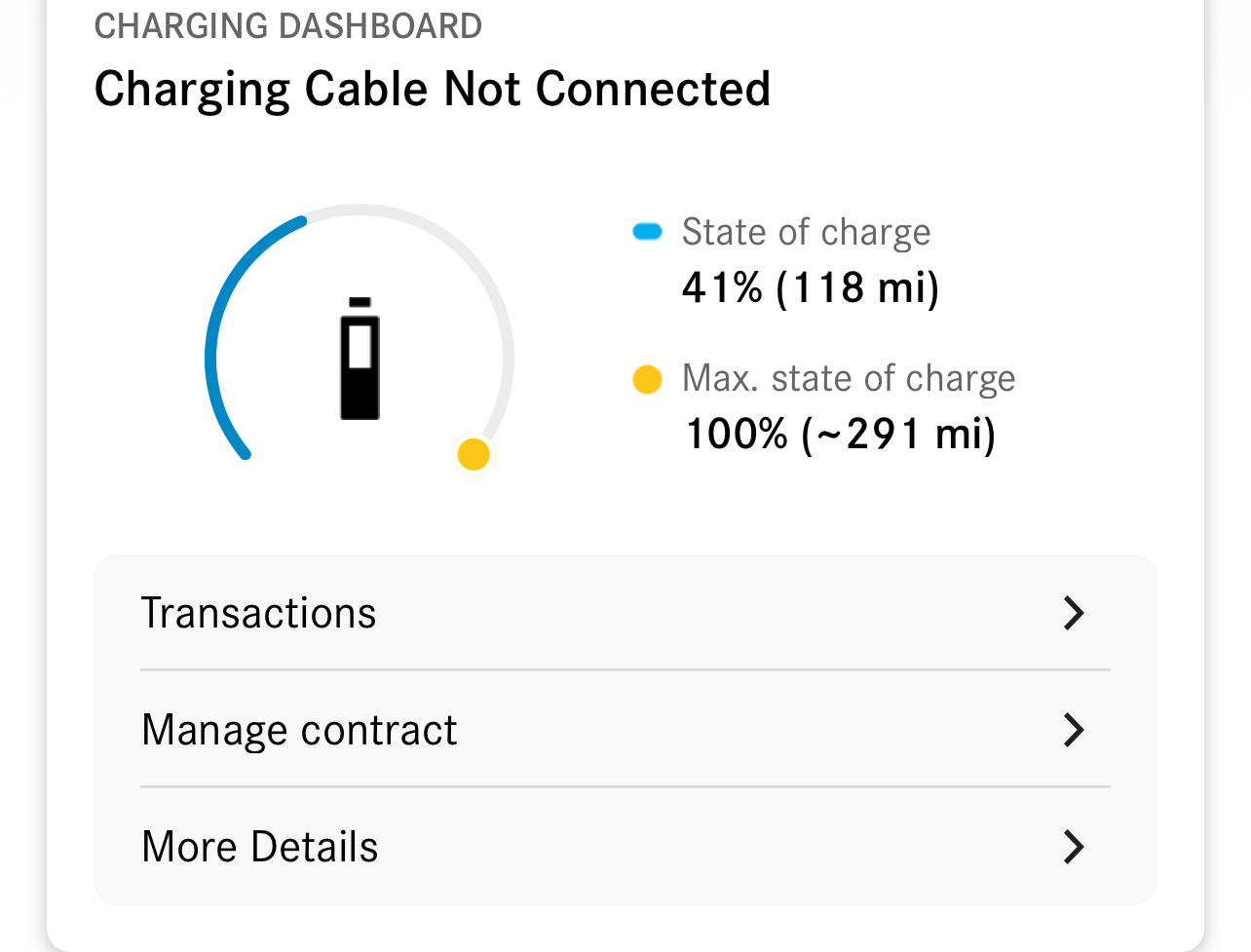Expand Manage contract using its chevron arrow
1251x952 pixels.
pyautogui.click(x=1074, y=730)
